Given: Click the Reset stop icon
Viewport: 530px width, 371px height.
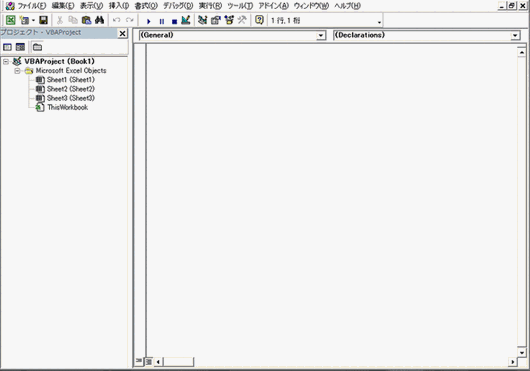Looking at the screenshot, I should point(174,21).
